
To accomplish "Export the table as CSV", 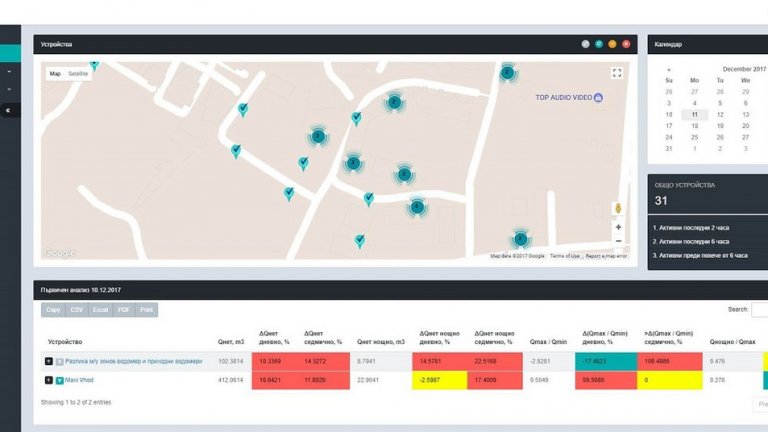I will 77,310.
